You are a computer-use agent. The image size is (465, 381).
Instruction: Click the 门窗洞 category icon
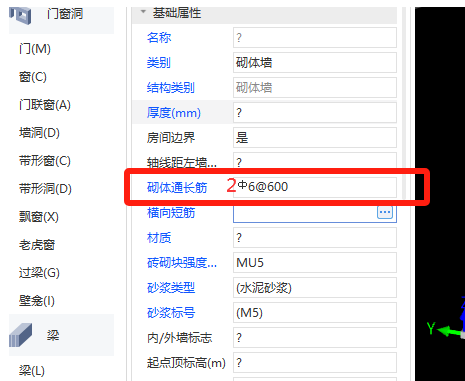point(20,15)
